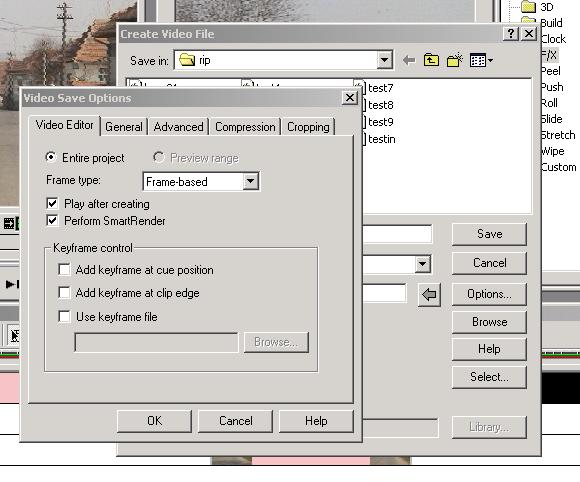Switch to the Compression tab
This screenshot has height=482, width=580.
pos(245,127)
